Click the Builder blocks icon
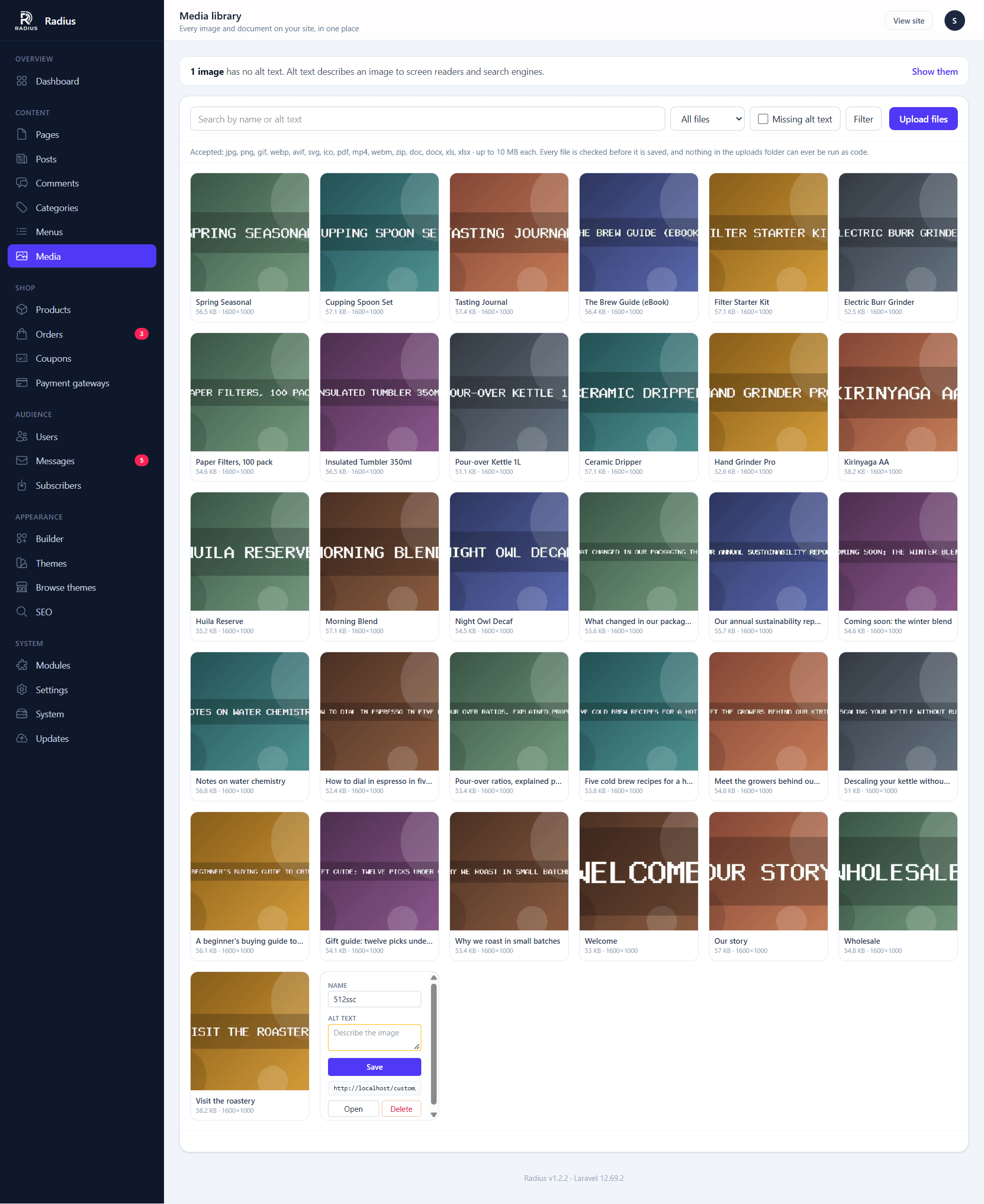This screenshot has height=1204, width=984. click(x=22, y=538)
